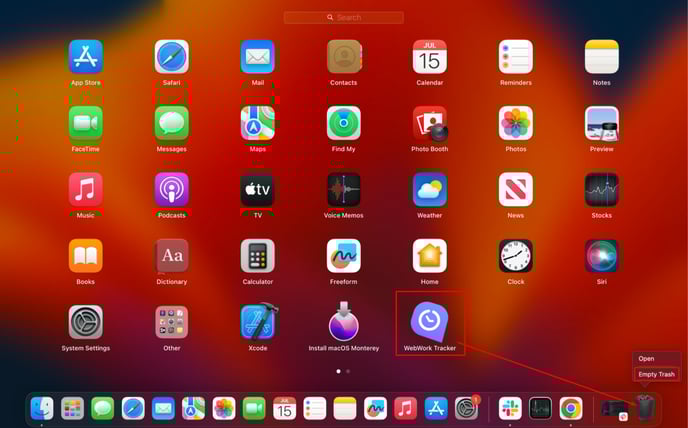Screen dimensions: 688x428
Task: Launch Reminders from the Launchpad grid
Action: point(516,57)
